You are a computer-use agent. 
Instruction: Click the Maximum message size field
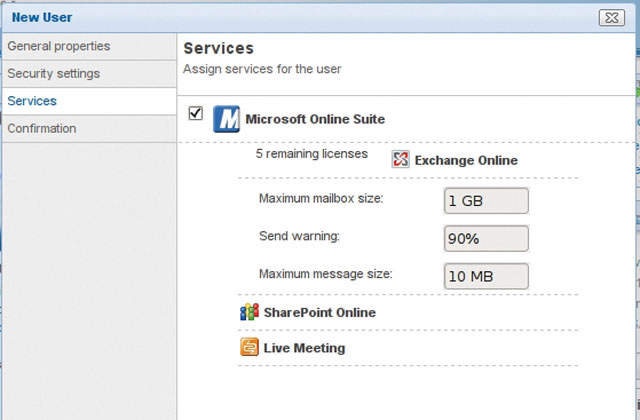[486, 276]
